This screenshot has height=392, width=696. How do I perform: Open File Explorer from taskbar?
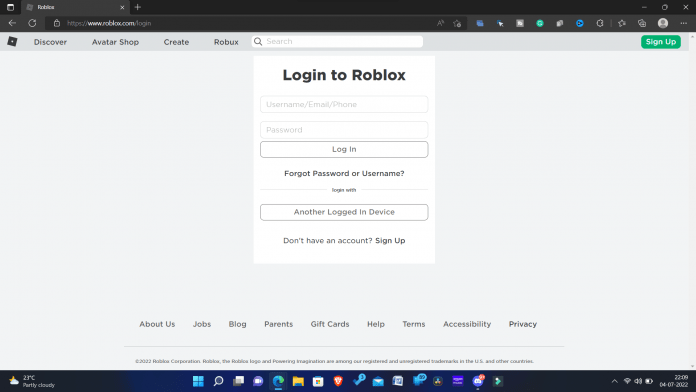[x=298, y=381]
